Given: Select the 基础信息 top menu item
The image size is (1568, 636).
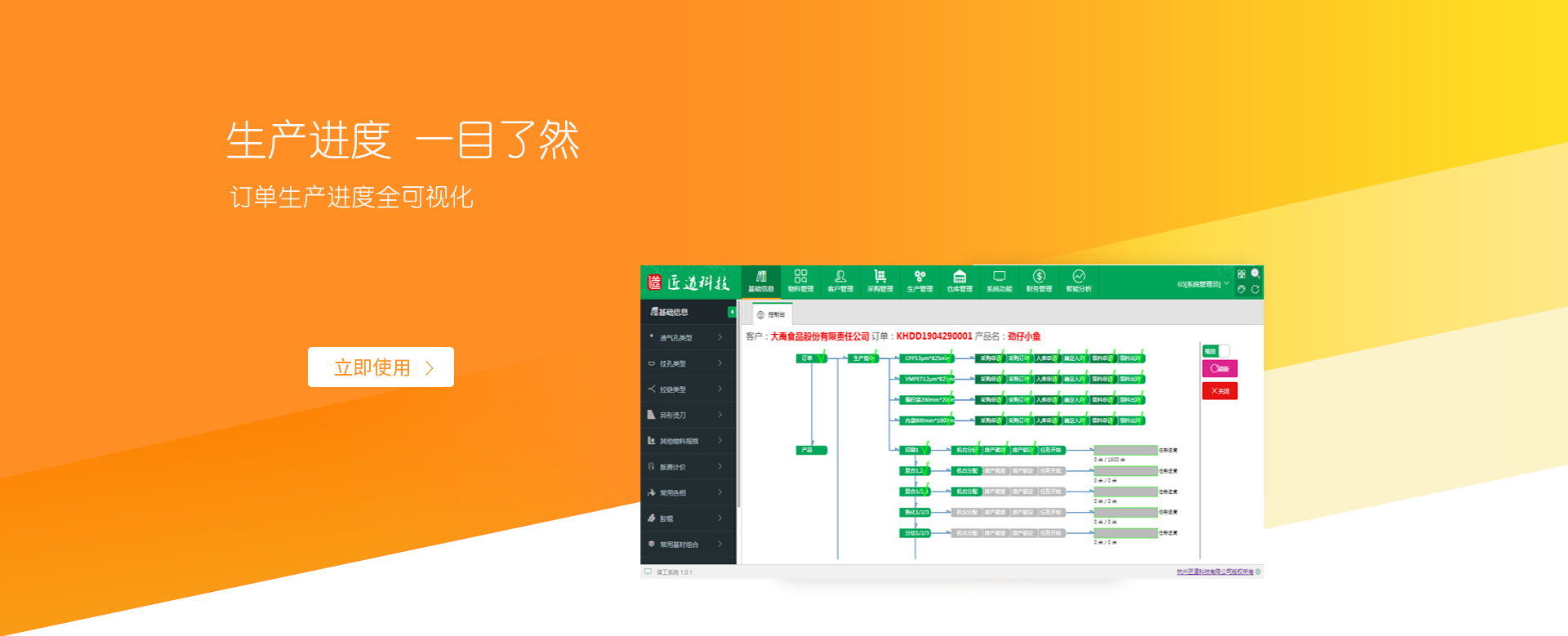Looking at the screenshot, I should click(761, 281).
